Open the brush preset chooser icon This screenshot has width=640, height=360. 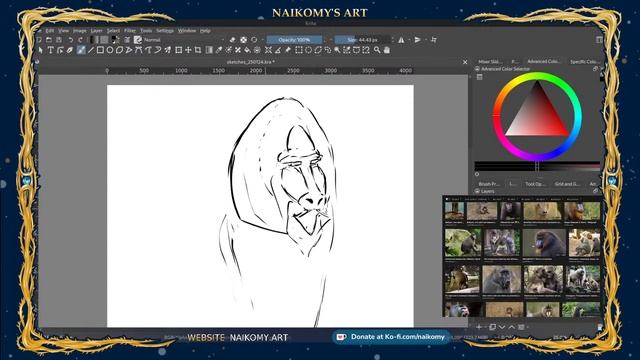pyautogui.click(x=138, y=40)
